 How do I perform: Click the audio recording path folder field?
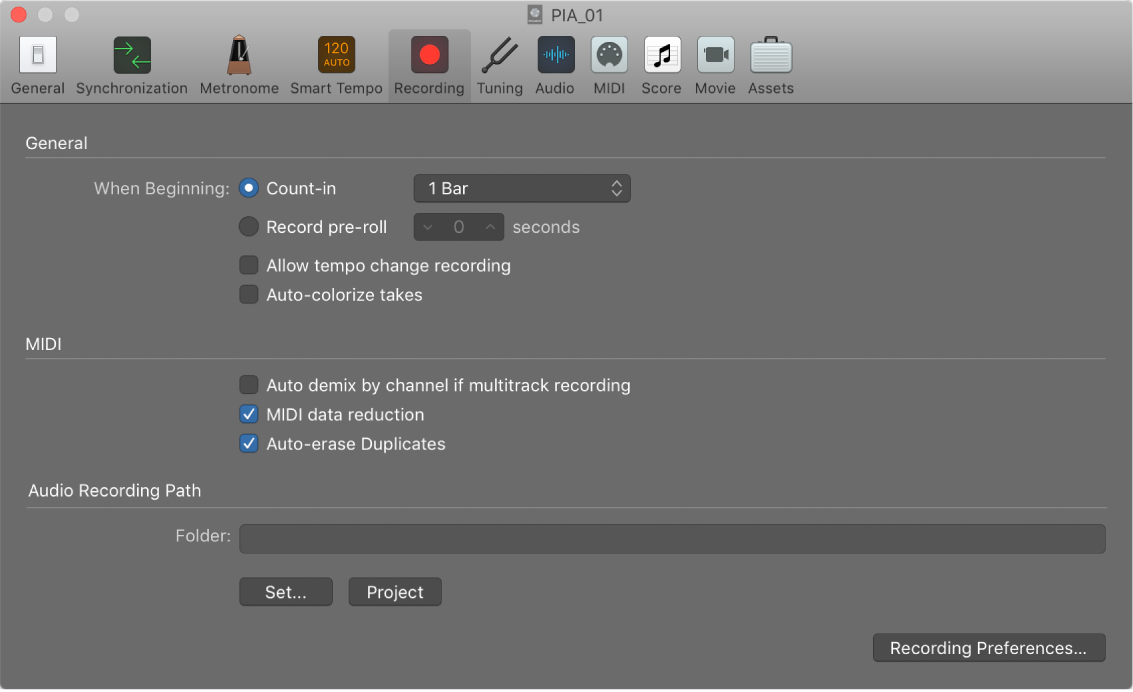tap(672, 539)
